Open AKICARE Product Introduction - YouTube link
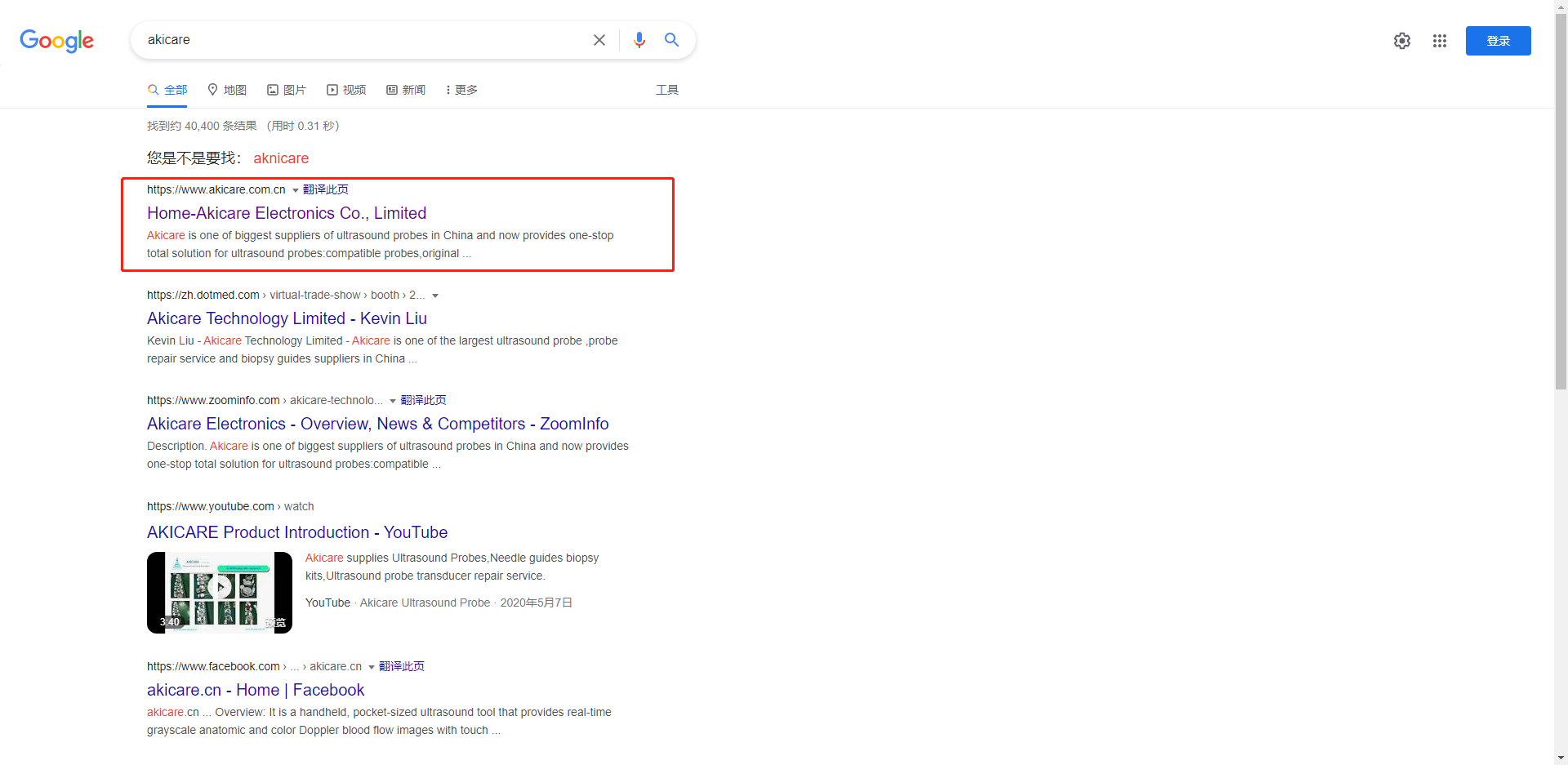1568x765 pixels. pyautogui.click(x=297, y=532)
